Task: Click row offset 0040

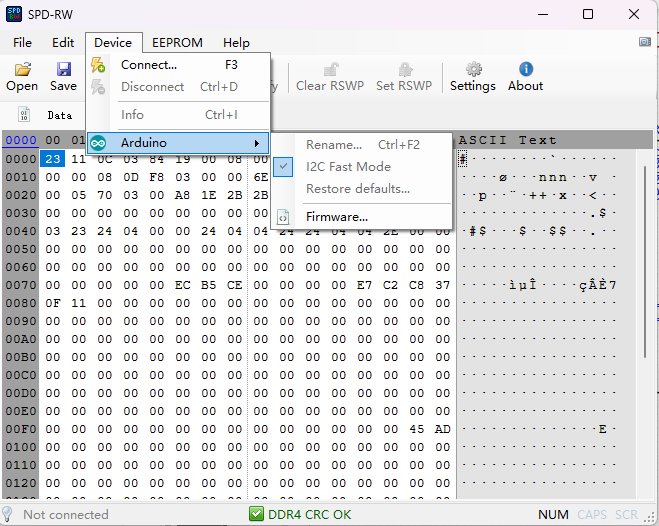Action: click(x=21, y=231)
